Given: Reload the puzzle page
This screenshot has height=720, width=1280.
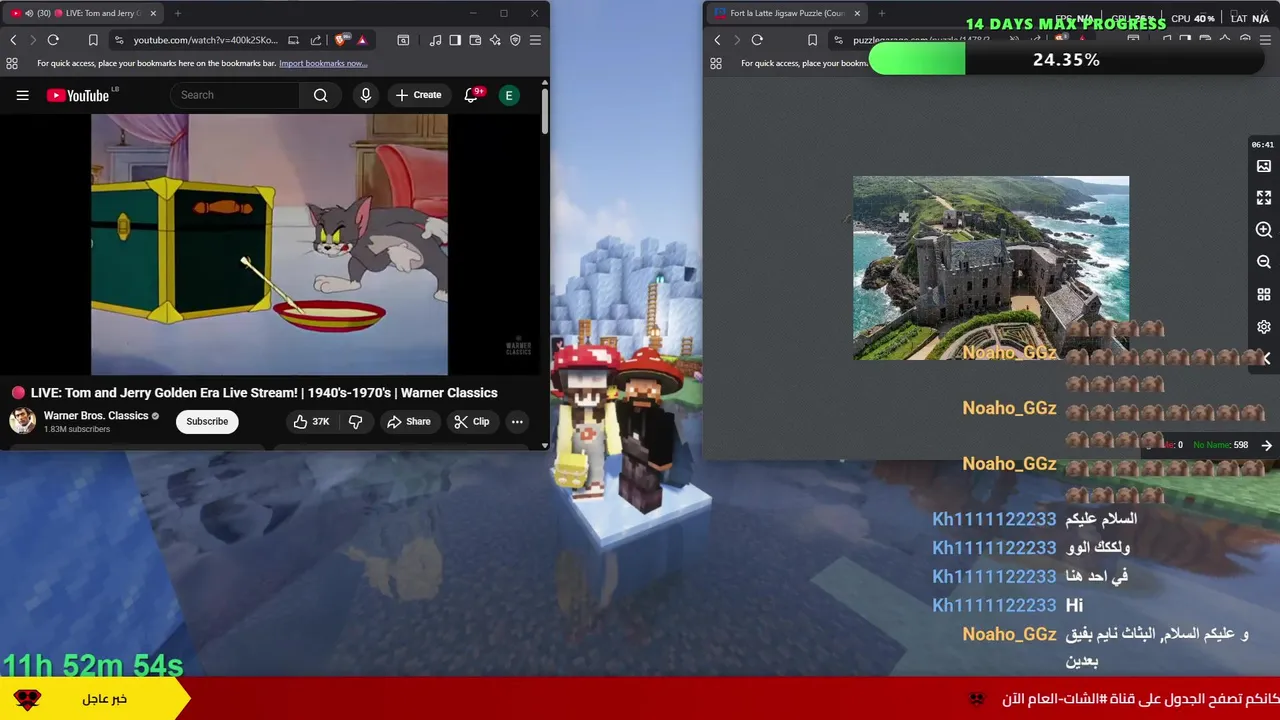Looking at the screenshot, I should tap(757, 40).
